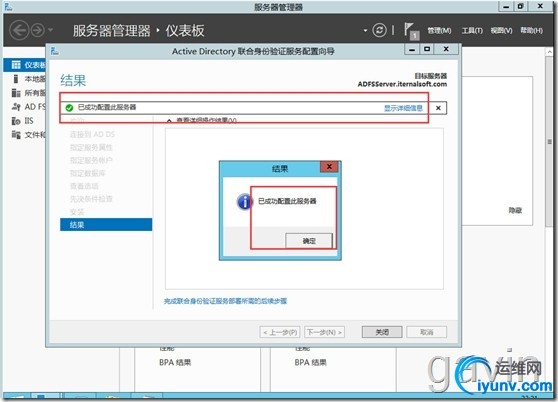Click the 关闭 button in the wizard

click(382, 332)
